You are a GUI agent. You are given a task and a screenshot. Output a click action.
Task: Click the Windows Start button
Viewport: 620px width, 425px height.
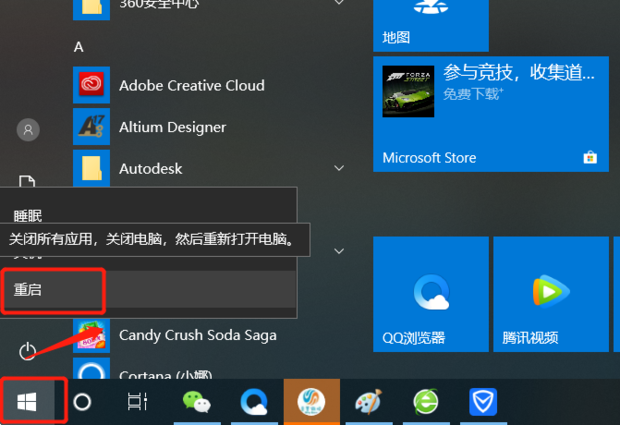27,401
